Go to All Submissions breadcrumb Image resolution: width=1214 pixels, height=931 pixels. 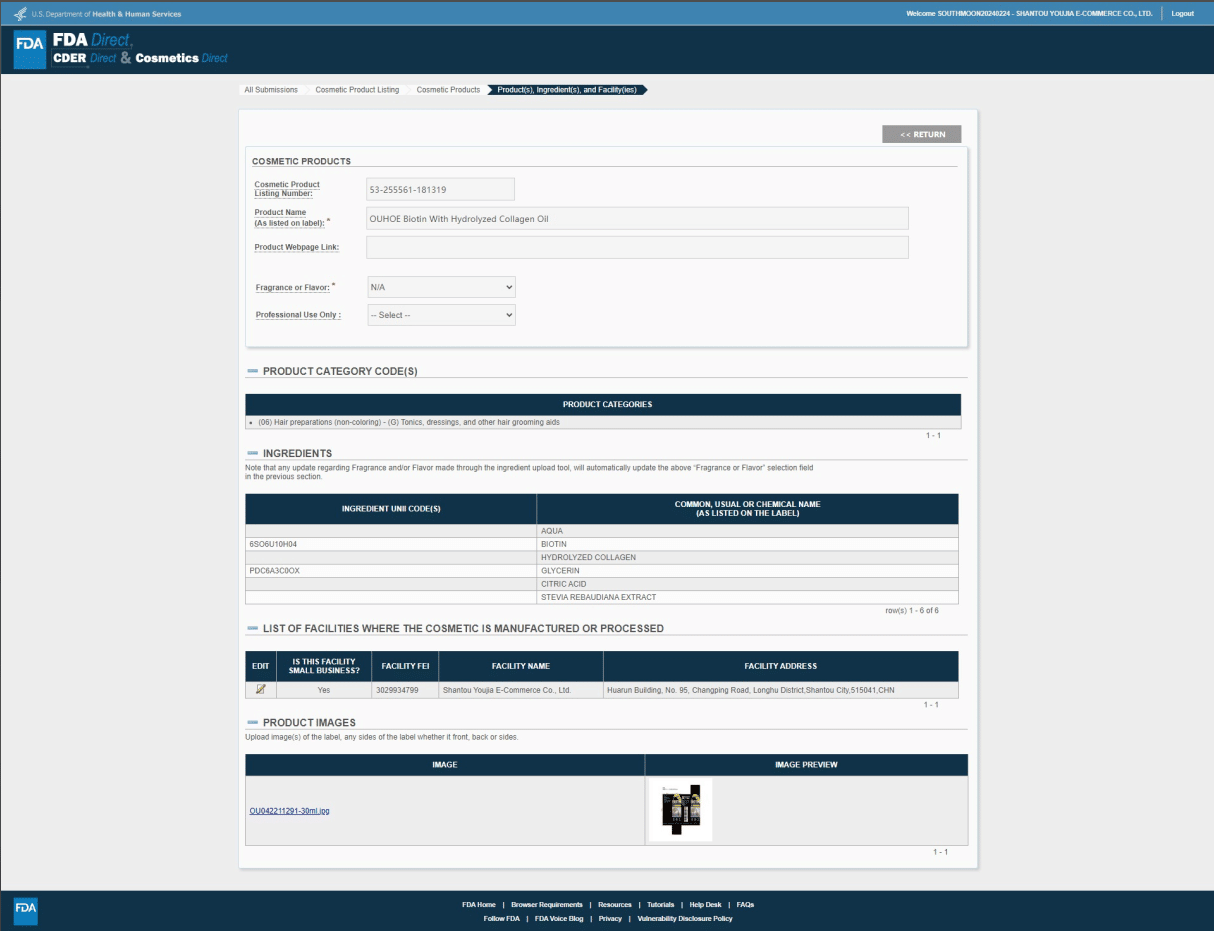click(271, 90)
